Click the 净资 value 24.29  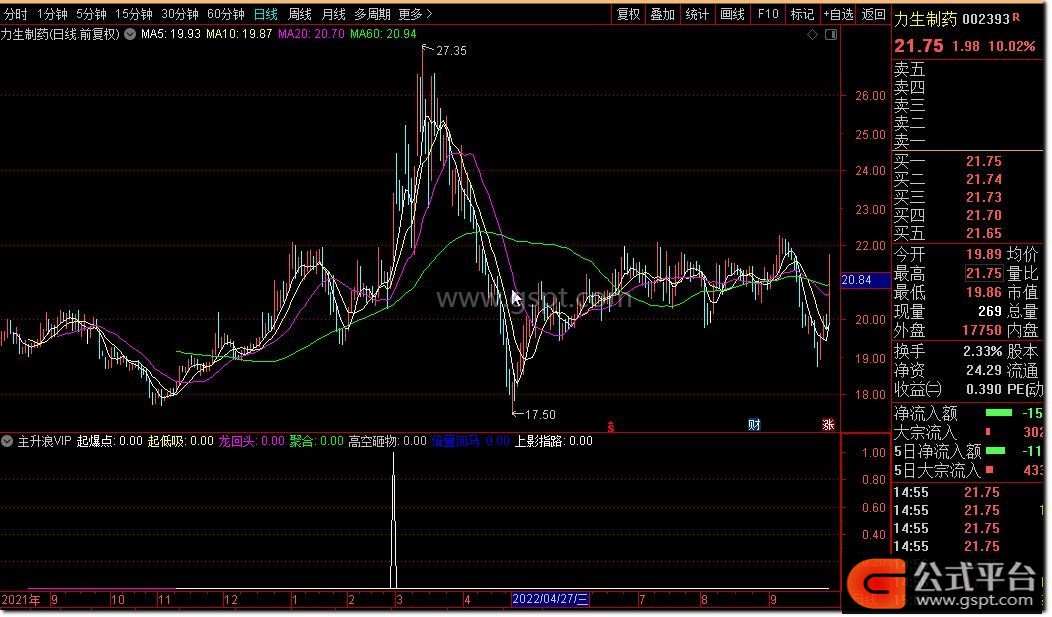point(984,370)
